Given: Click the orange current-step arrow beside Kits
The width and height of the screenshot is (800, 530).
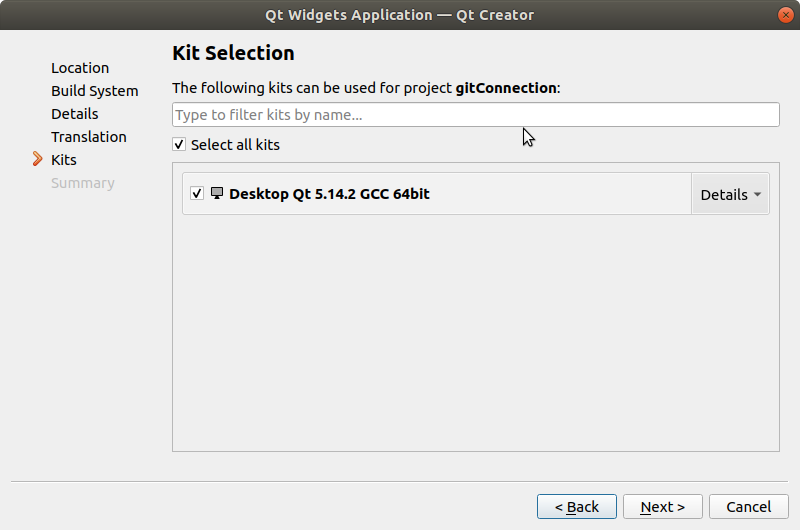Looking at the screenshot, I should pyautogui.click(x=38, y=159).
